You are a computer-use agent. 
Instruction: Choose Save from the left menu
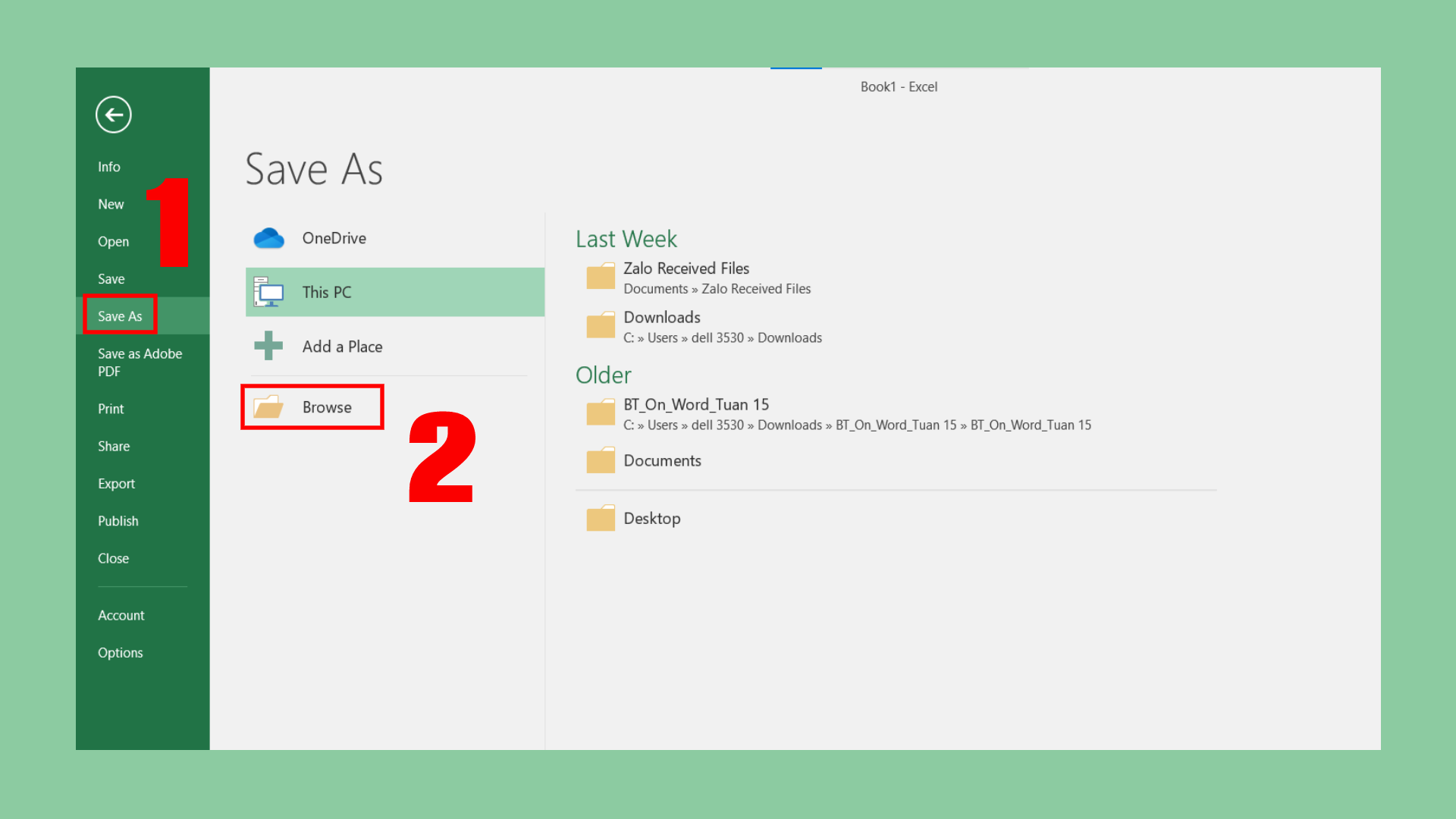[x=111, y=279]
